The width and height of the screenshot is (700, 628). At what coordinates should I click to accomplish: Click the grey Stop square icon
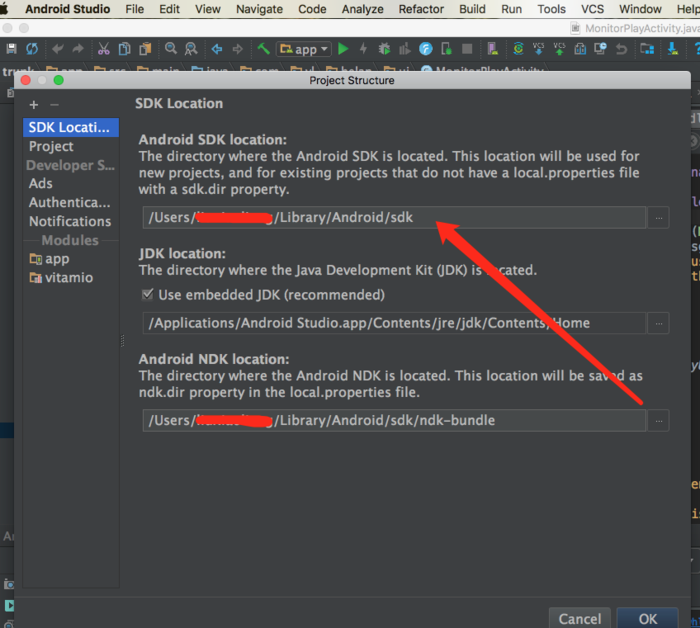(x=467, y=48)
